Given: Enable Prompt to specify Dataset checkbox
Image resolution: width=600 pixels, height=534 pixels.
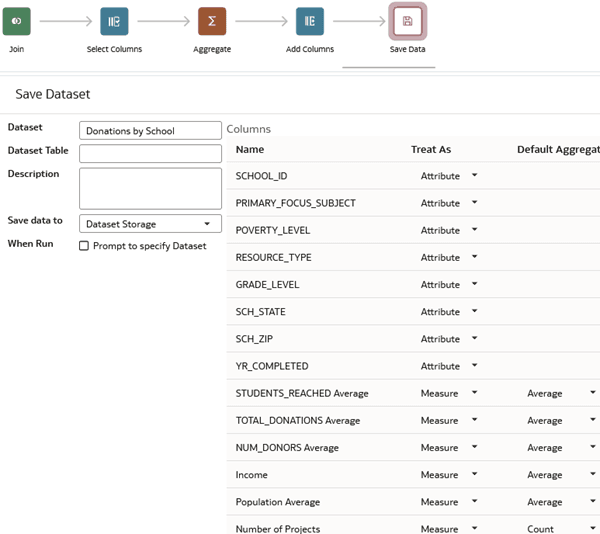Looking at the screenshot, I should tap(84, 246).
